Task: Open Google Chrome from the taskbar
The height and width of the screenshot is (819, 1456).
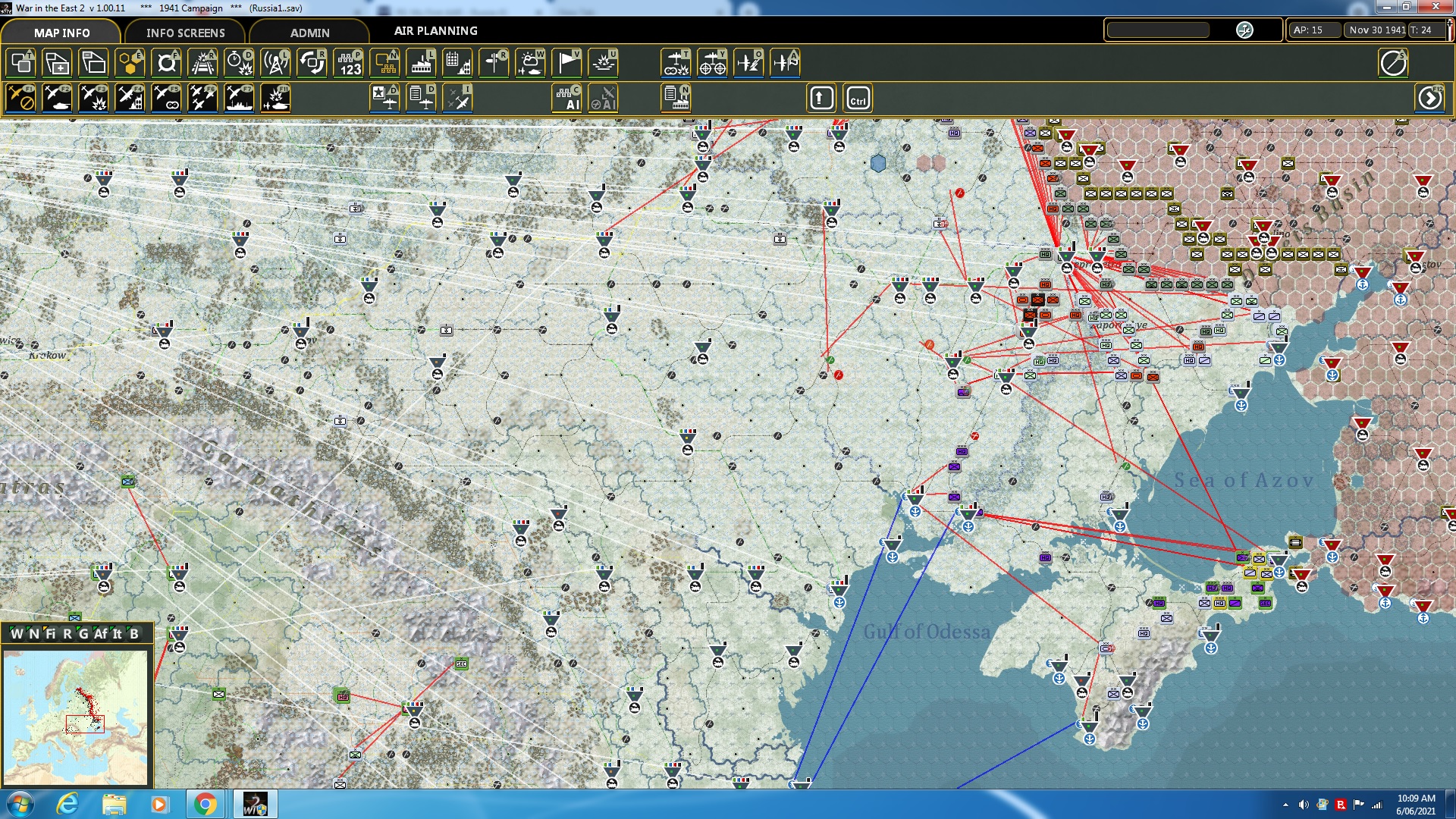Action: (x=205, y=804)
